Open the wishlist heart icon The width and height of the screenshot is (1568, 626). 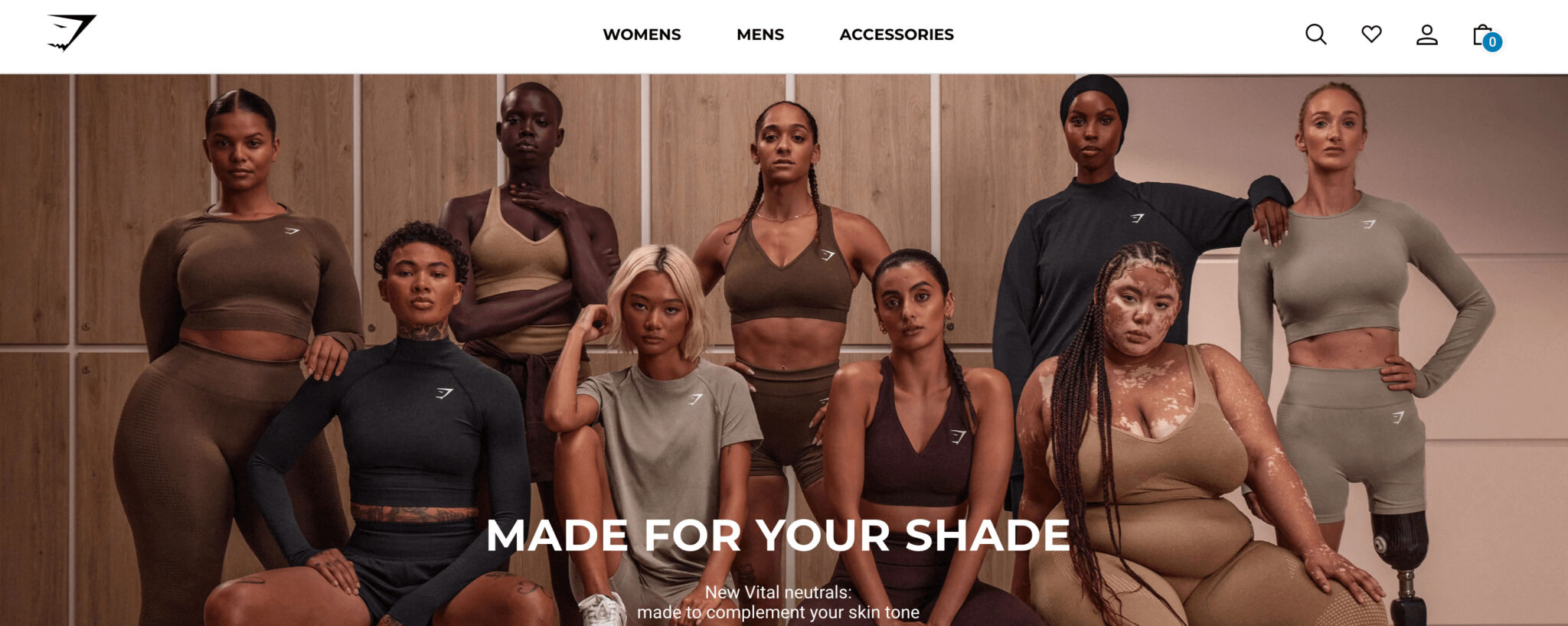click(1371, 34)
